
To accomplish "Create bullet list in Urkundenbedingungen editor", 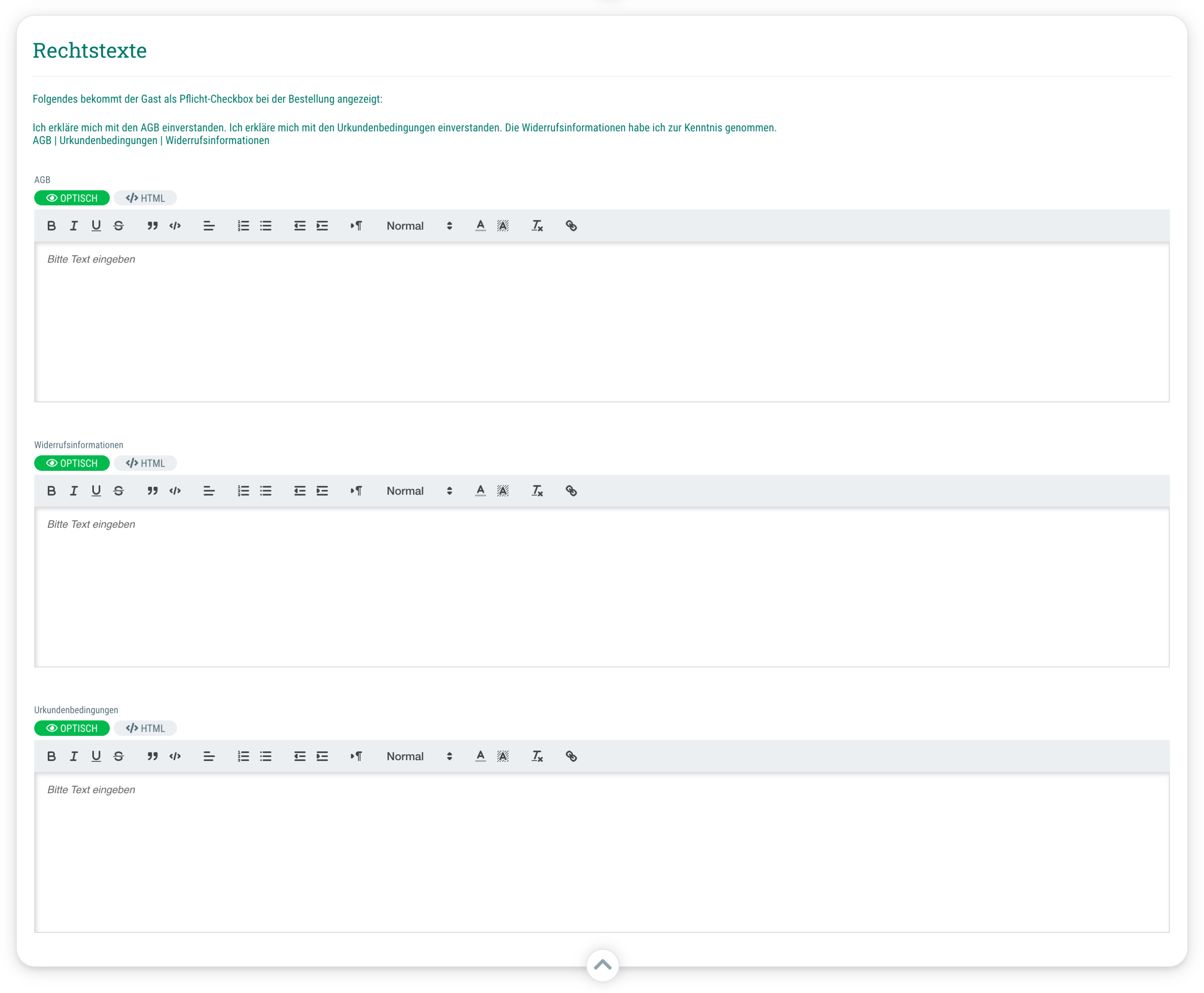I will (265, 756).
